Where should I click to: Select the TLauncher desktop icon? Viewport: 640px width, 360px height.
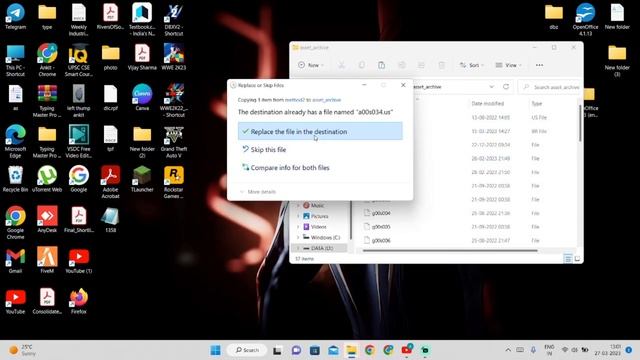[142, 179]
